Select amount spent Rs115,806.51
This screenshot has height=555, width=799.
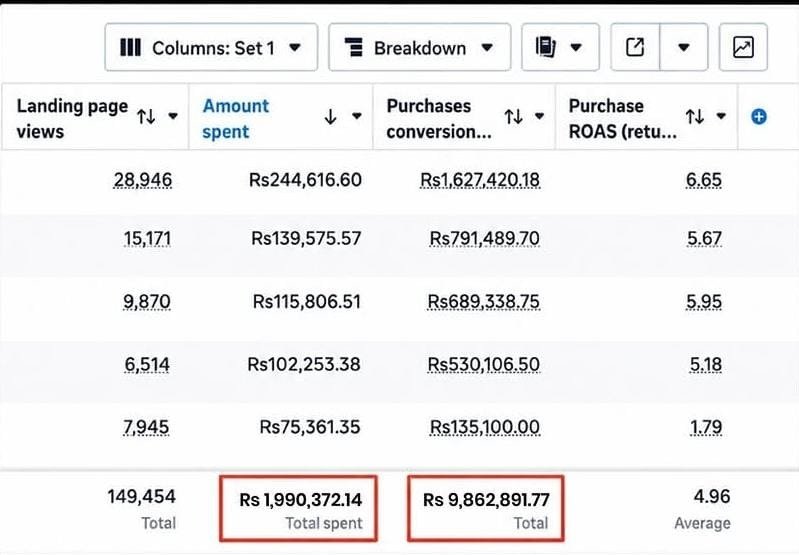(x=307, y=302)
